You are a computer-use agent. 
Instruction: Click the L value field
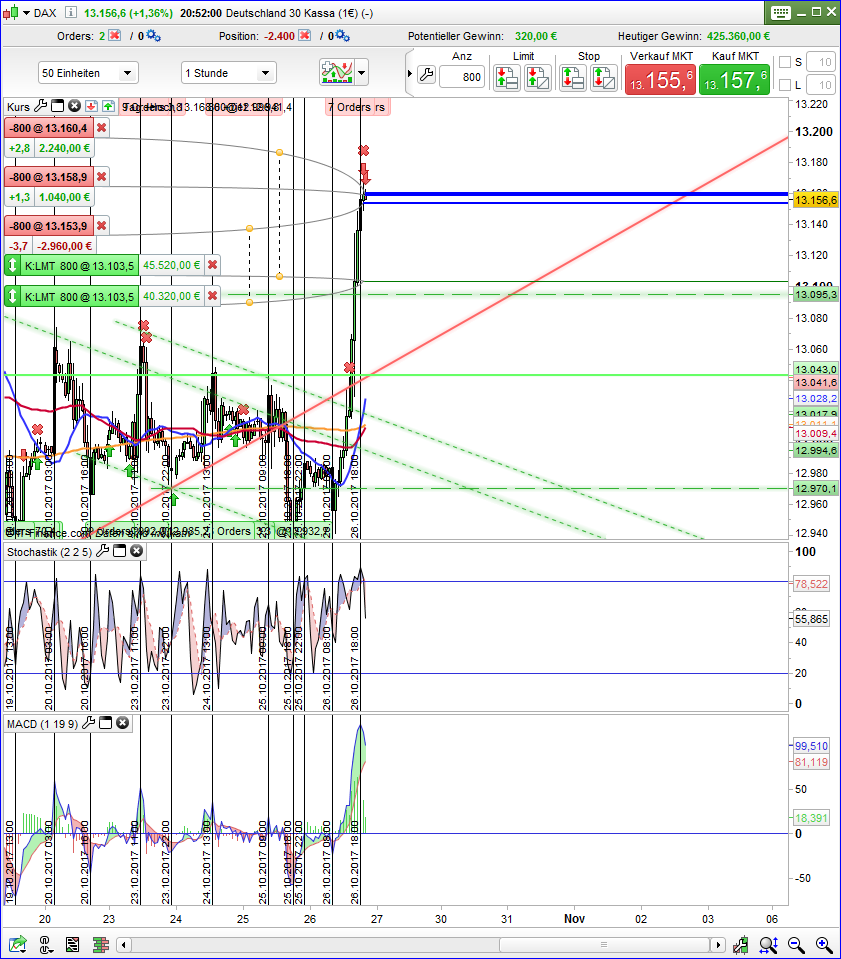[x=821, y=84]
